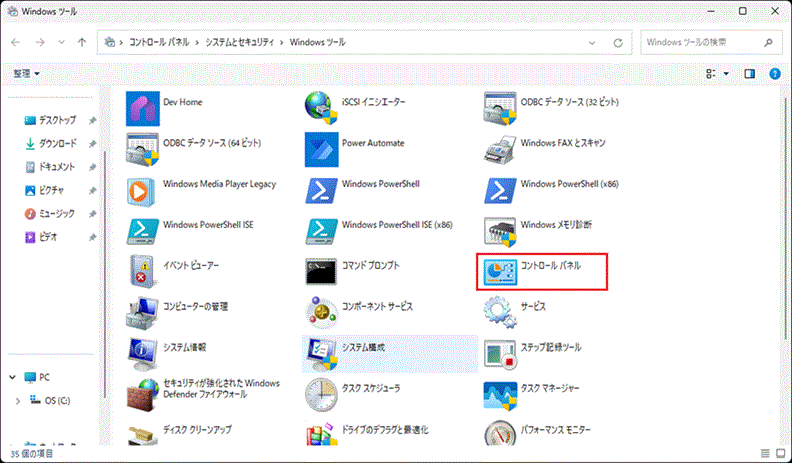The image size is (792, 463).
Task: Open the ステップ記録ツール icon
Action: click(500, 354)
